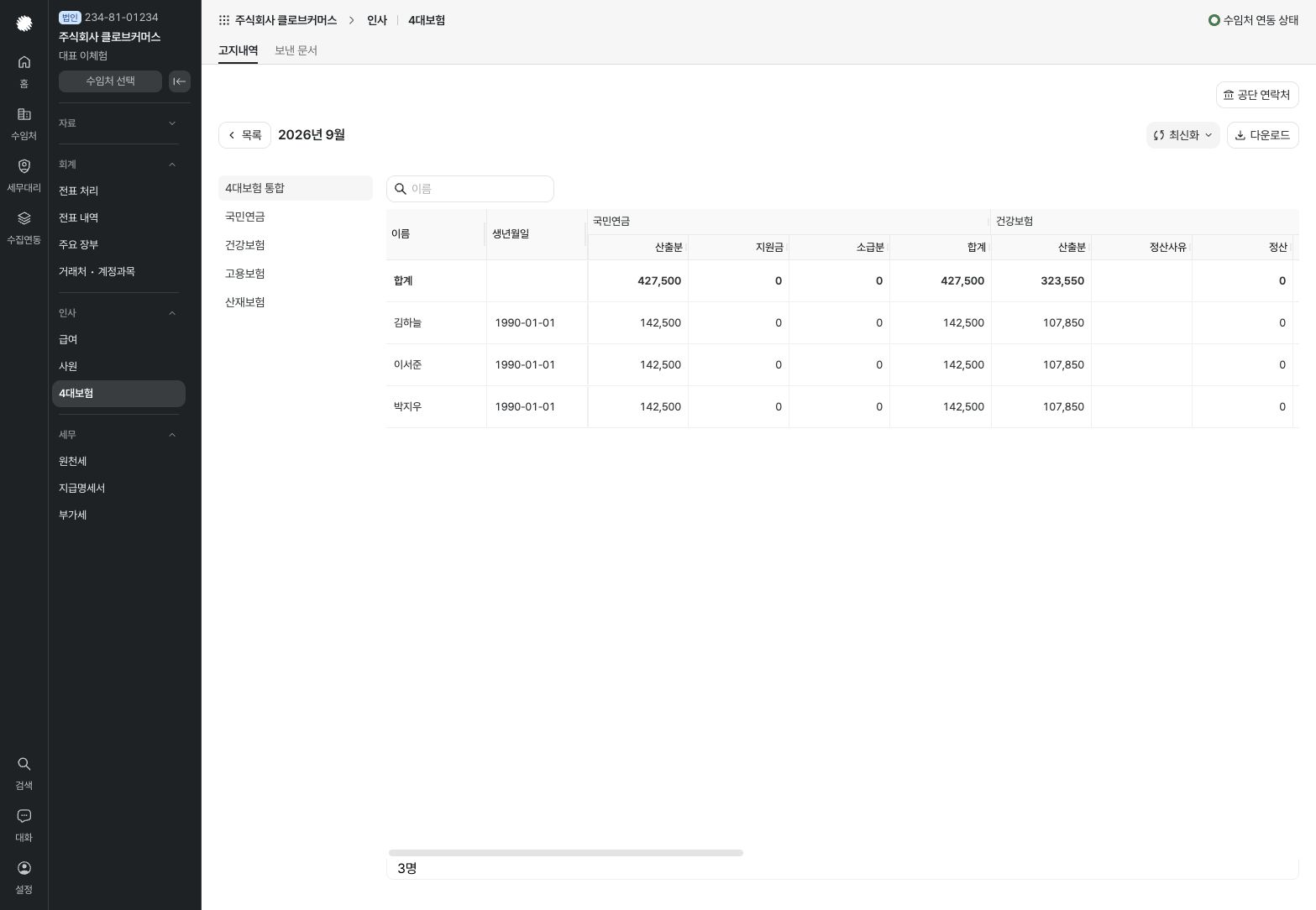Image resolution: width=1316 pixels, height=910 pixels.
Task: Open 거래처・계정과목 in the sidebar
Action: [x=118, y=272]
